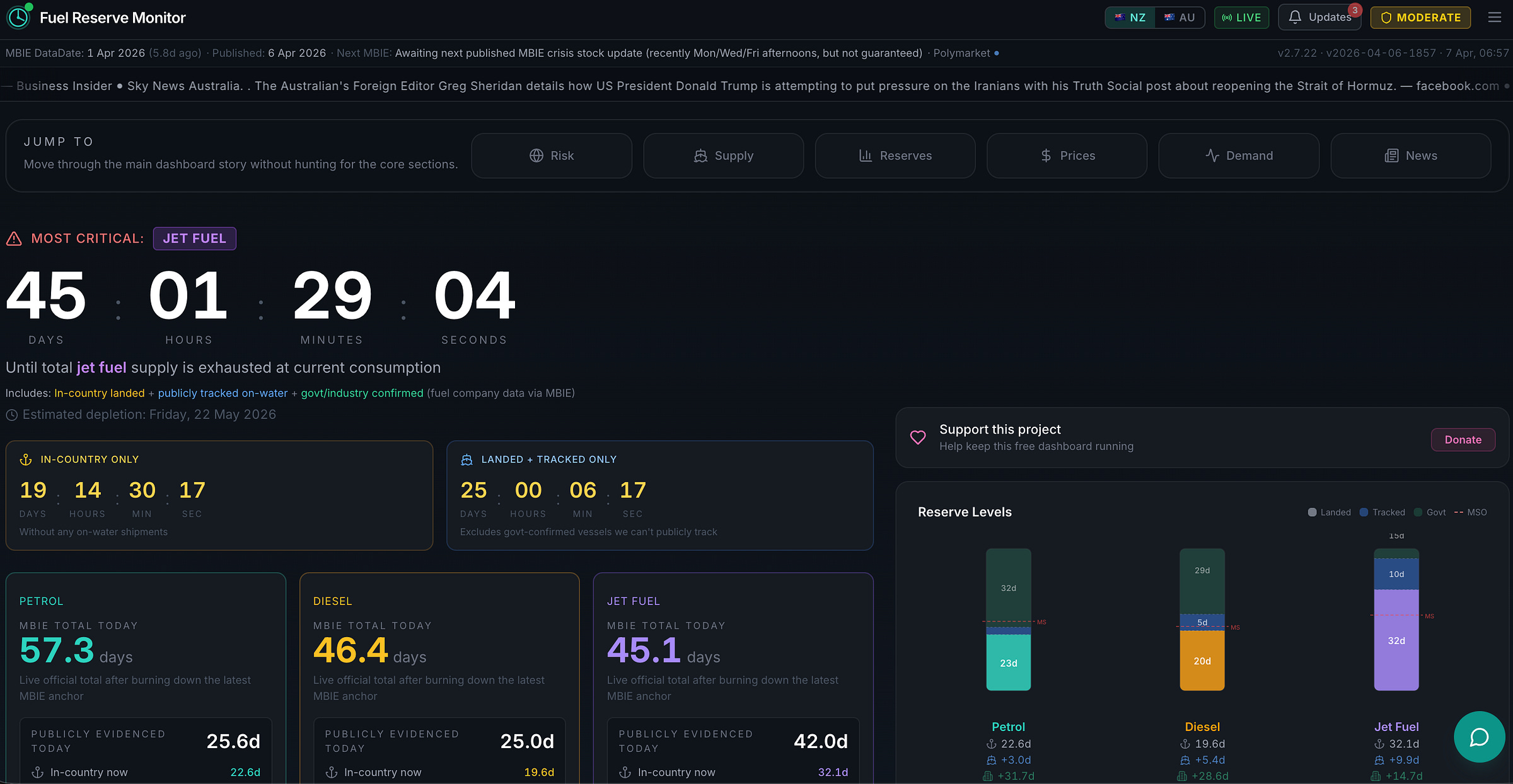Click the Jet Fuel '45.1 days' MBIE total

pos(664,650)
